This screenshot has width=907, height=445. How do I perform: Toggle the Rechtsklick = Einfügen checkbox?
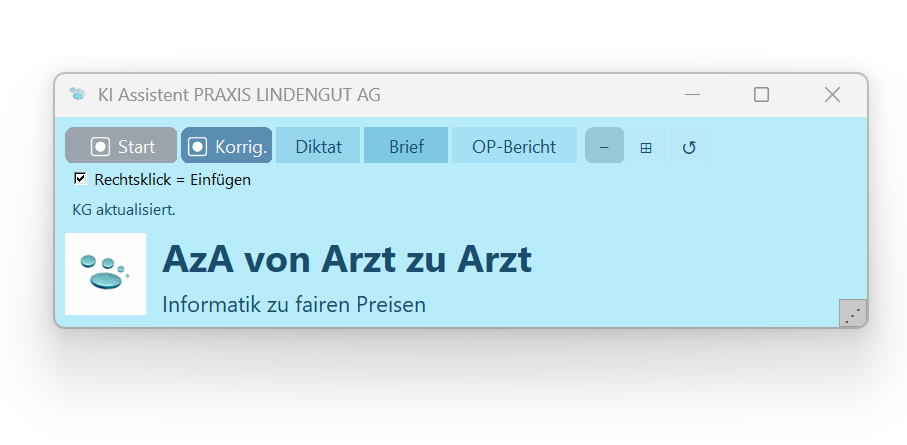point(80,179)
